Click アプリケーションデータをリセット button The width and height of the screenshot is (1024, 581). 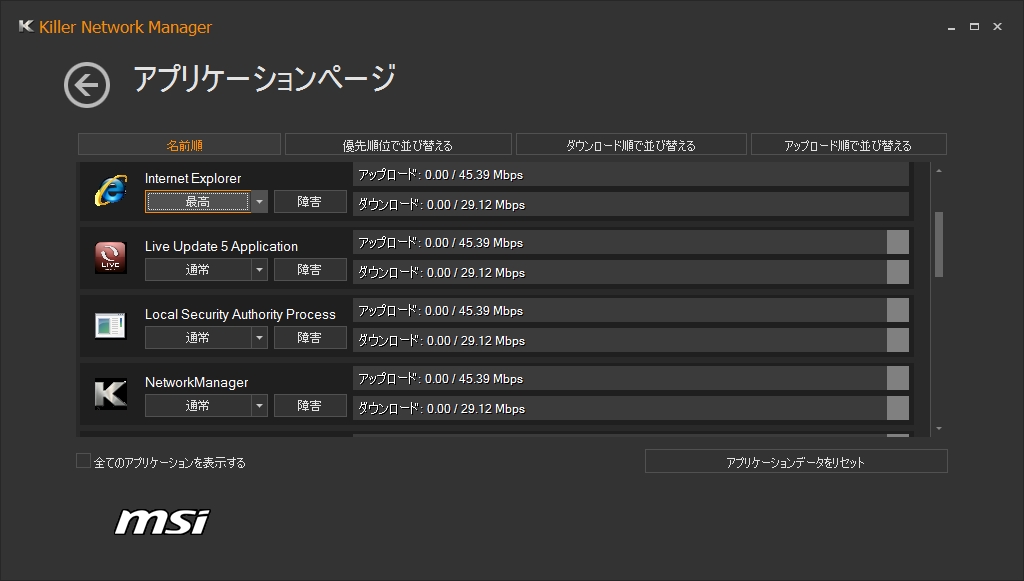[x=796, y=461]
